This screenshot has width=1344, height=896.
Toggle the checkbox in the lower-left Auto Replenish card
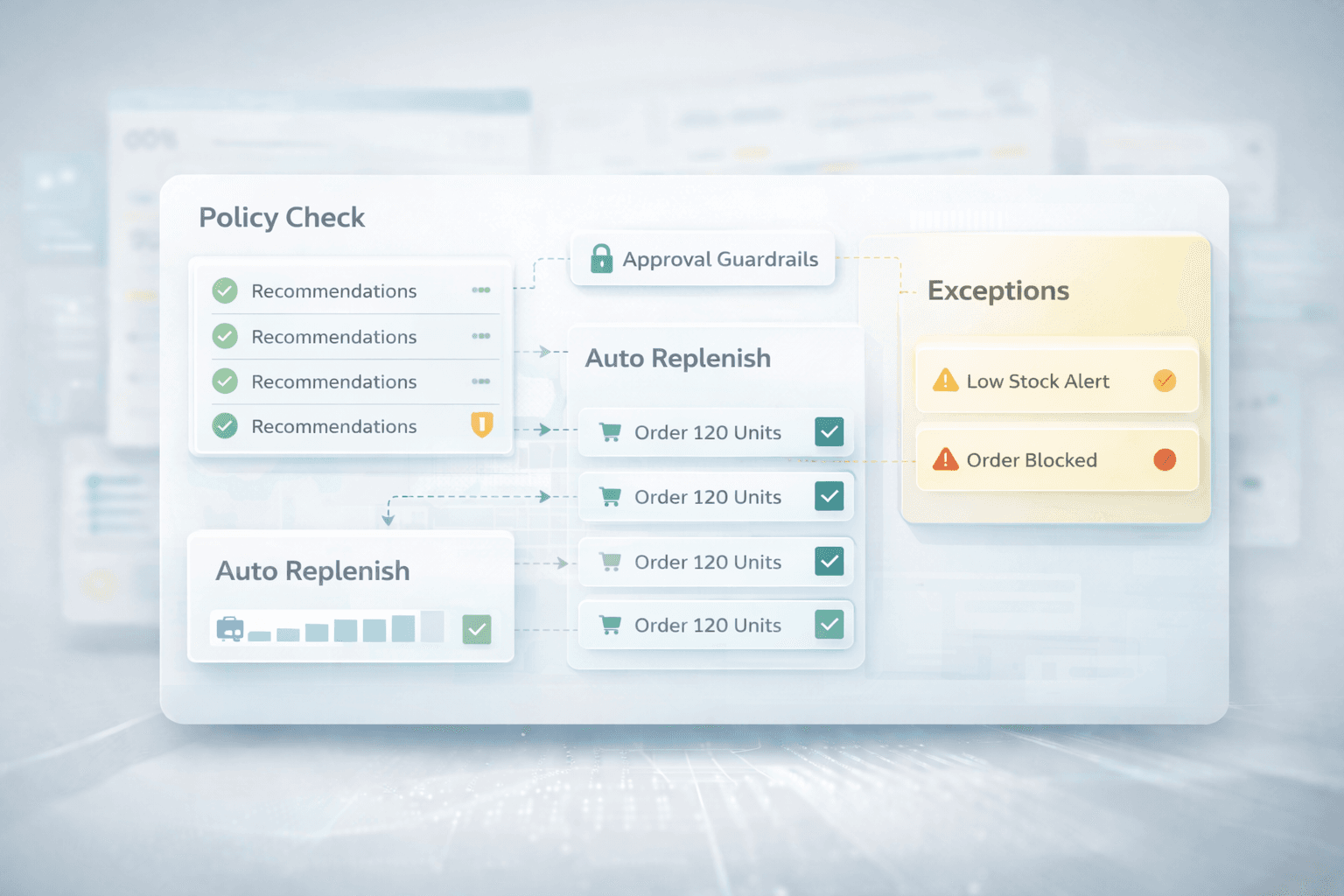477,629
